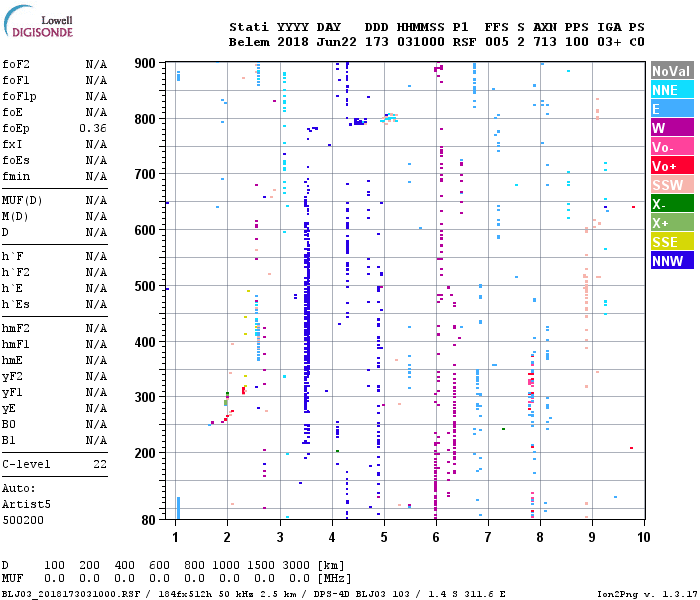Click the 80 km height axis label
This screenshot has width=700, height=600.
point(149,520)
